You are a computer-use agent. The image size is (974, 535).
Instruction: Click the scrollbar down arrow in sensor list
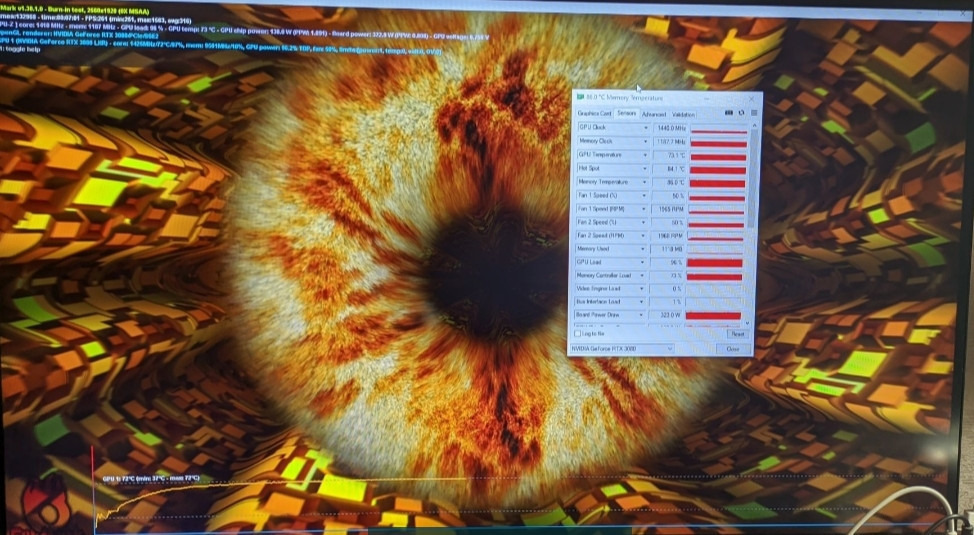point(747,323)
